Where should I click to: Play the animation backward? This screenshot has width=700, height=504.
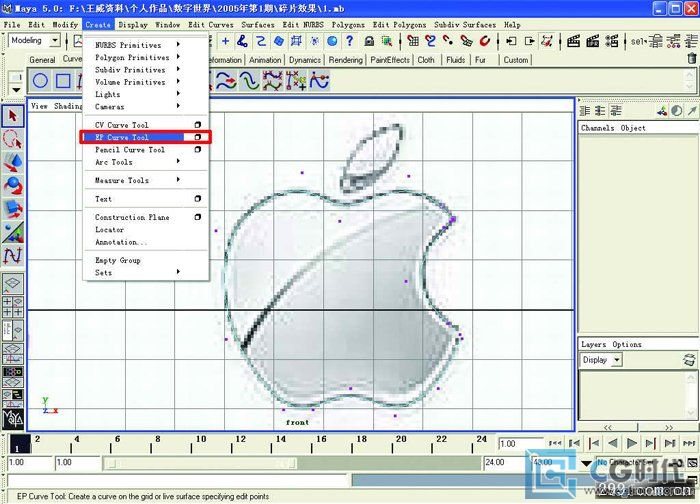click(x=612, y=443)
